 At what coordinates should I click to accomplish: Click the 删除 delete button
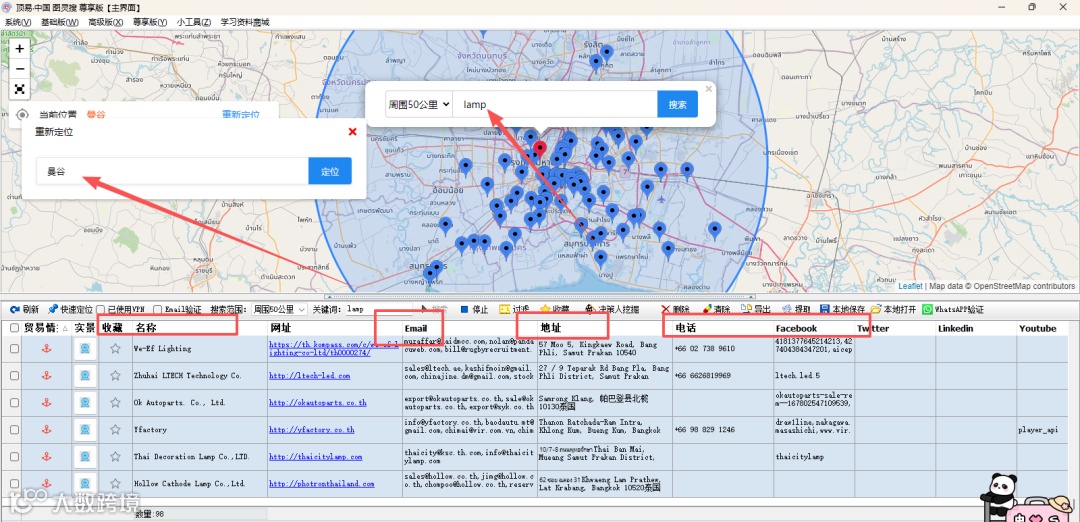coord(675,310)
